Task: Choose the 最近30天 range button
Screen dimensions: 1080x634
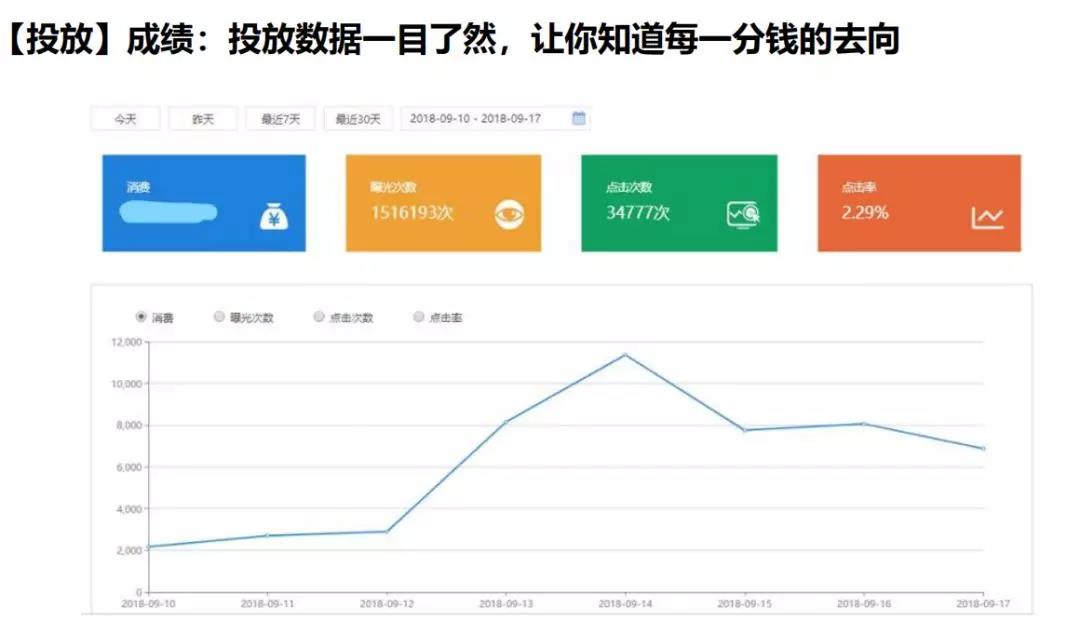Action: coord(358,119)
